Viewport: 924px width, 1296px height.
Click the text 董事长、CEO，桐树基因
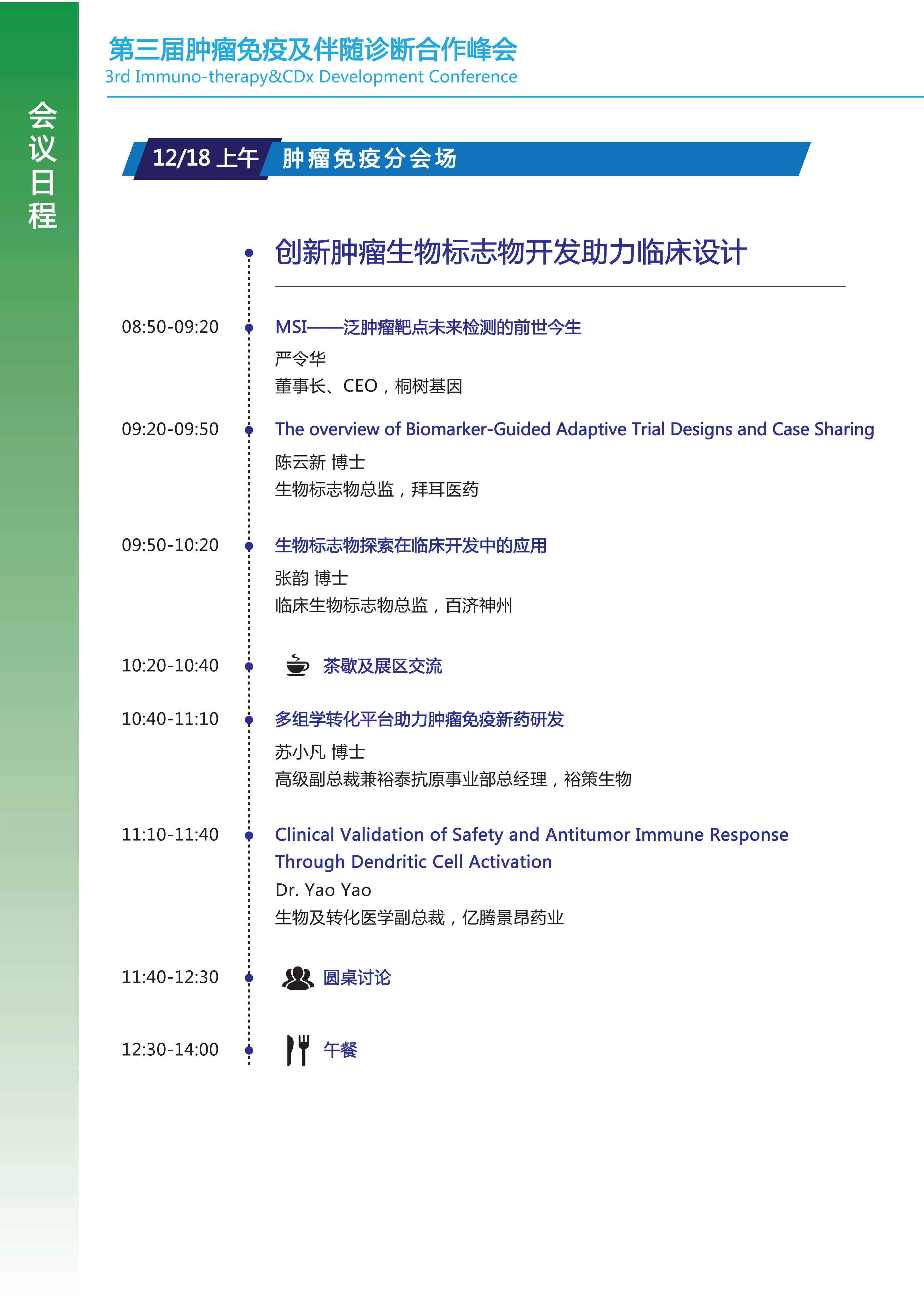coord(369,386)
